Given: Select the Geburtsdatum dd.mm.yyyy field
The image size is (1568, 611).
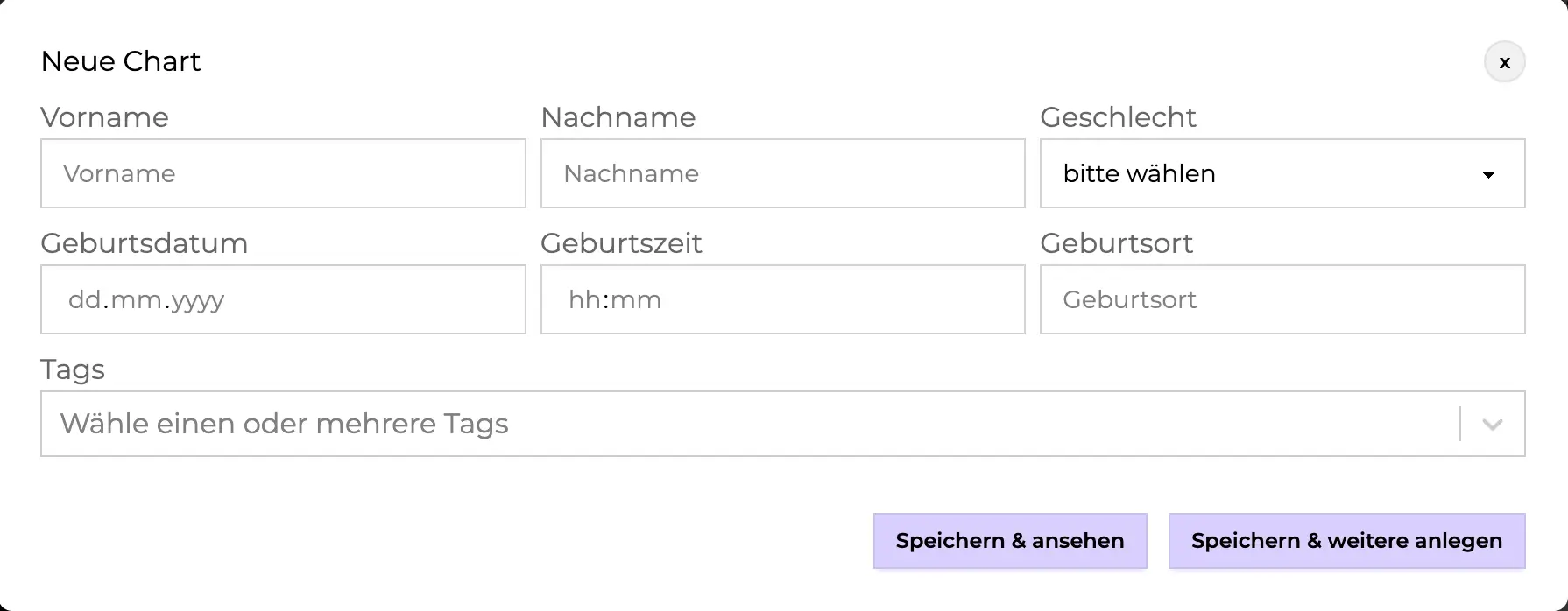Looking at the screenshot, I should pos(283,299).
